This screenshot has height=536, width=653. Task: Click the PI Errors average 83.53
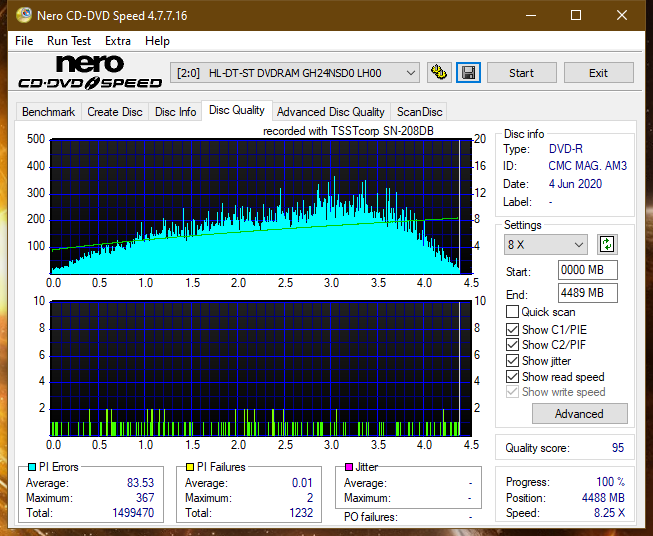140,483
